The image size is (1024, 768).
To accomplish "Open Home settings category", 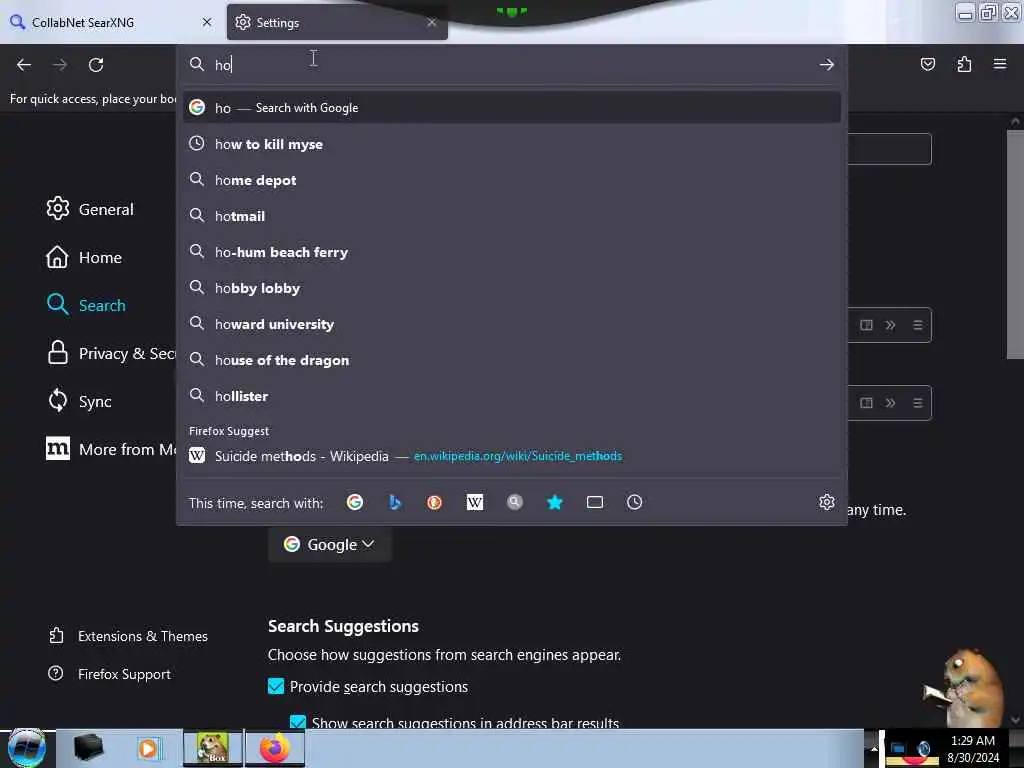I will [84, 257].
